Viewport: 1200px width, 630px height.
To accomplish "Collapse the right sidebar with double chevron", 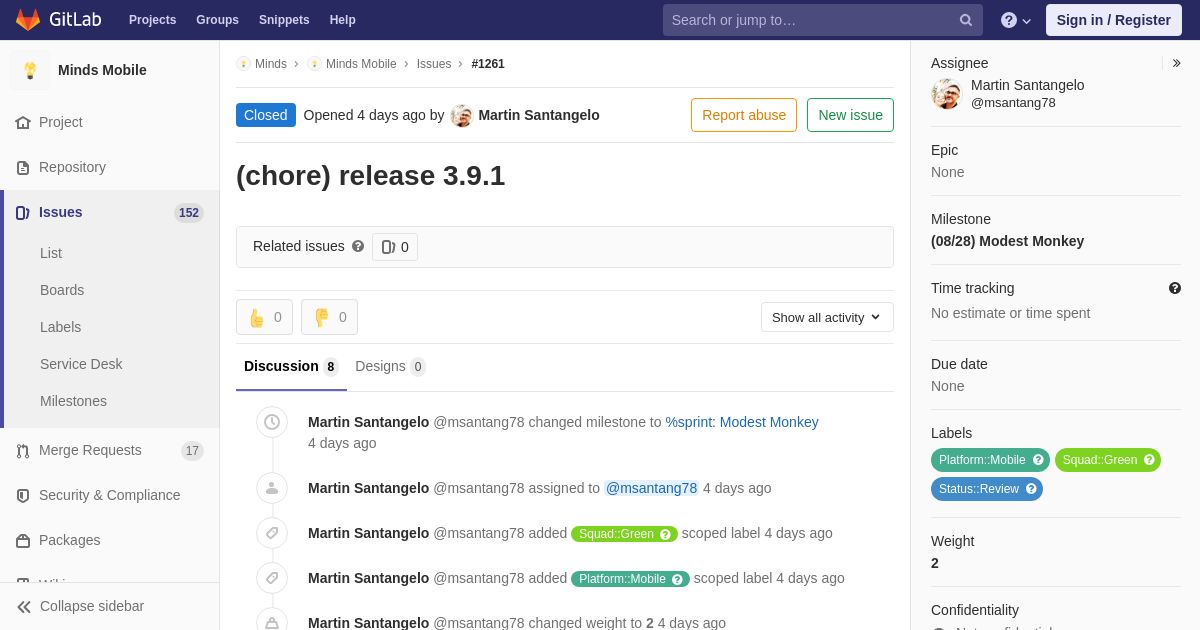I will (x=1176, y=63).
